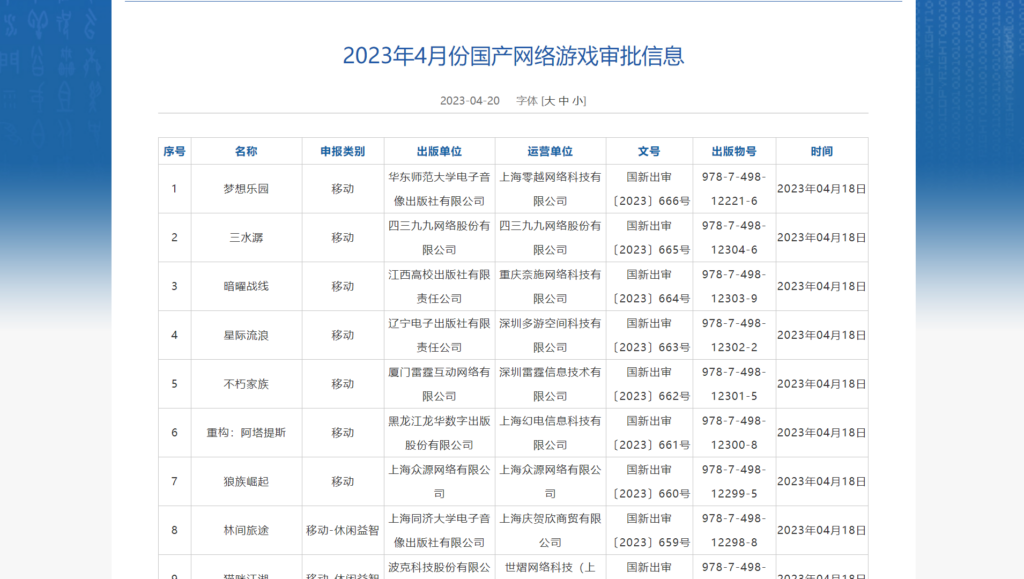Click approval number 国新出审〔2023〕665号
The image size is (1024, 579).
click(x=649, y=238)
